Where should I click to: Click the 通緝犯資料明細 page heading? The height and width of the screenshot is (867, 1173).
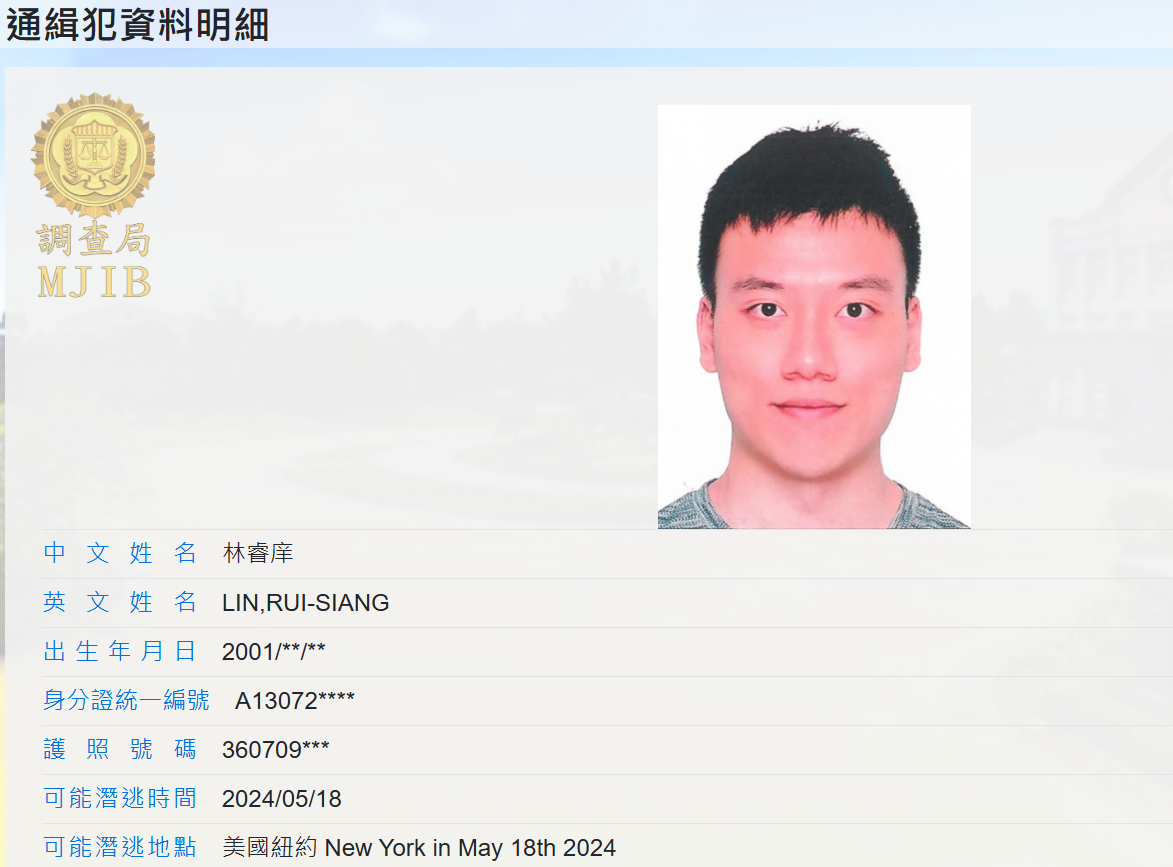click(x=138, y=25)
